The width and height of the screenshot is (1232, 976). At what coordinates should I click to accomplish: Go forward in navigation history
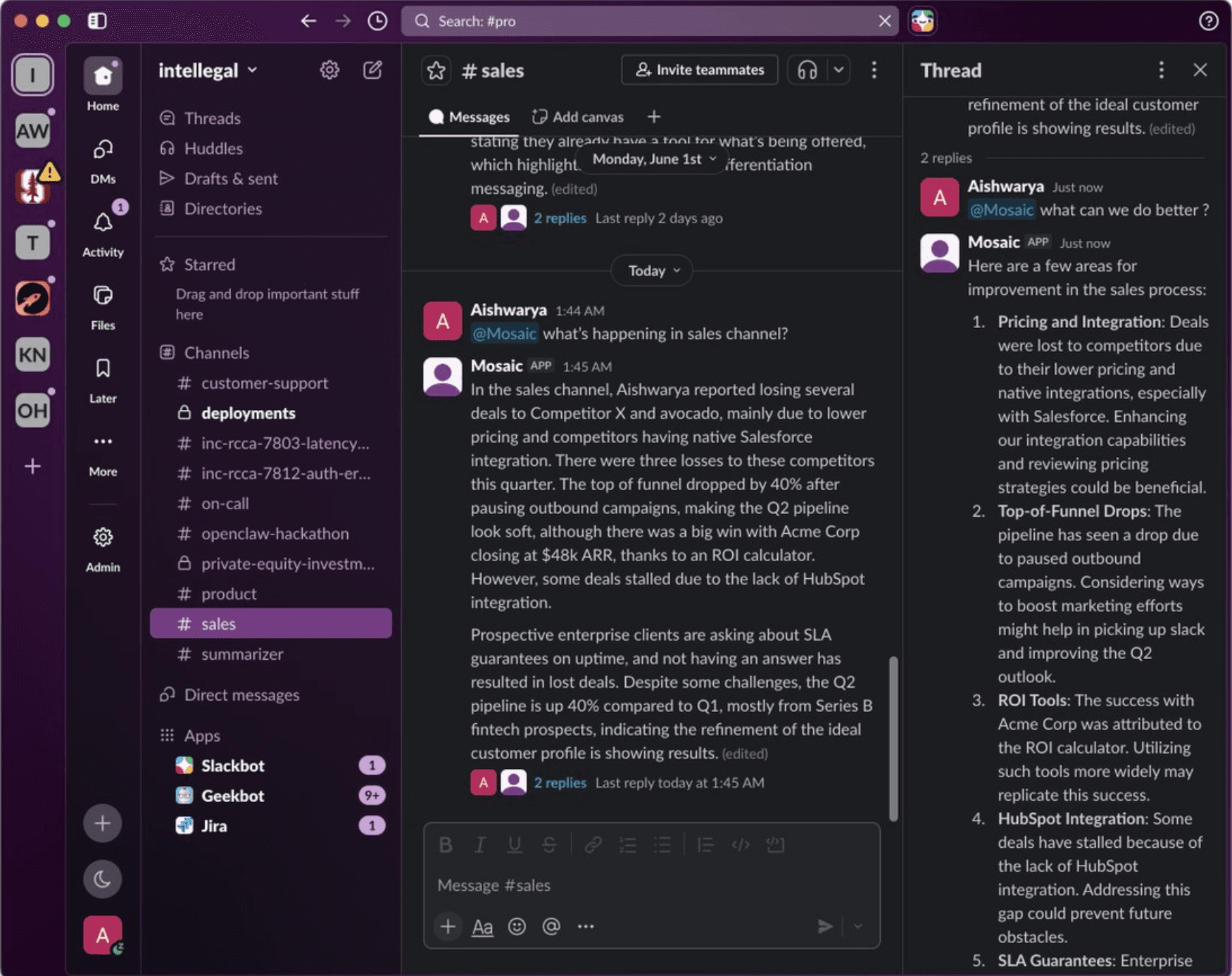pos(343,21)
